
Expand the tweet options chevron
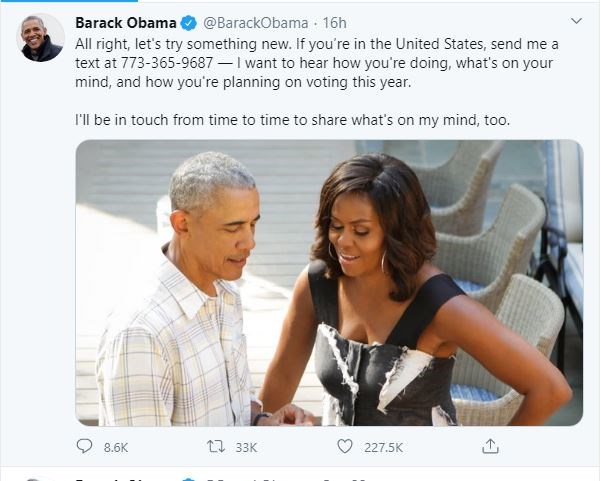point(576,21)
